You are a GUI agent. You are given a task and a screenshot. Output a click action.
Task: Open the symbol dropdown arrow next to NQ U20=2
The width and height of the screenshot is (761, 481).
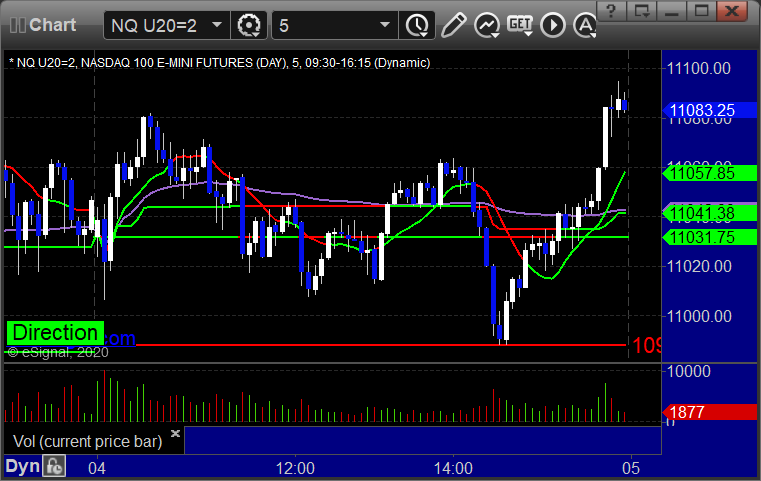point(217,25)
